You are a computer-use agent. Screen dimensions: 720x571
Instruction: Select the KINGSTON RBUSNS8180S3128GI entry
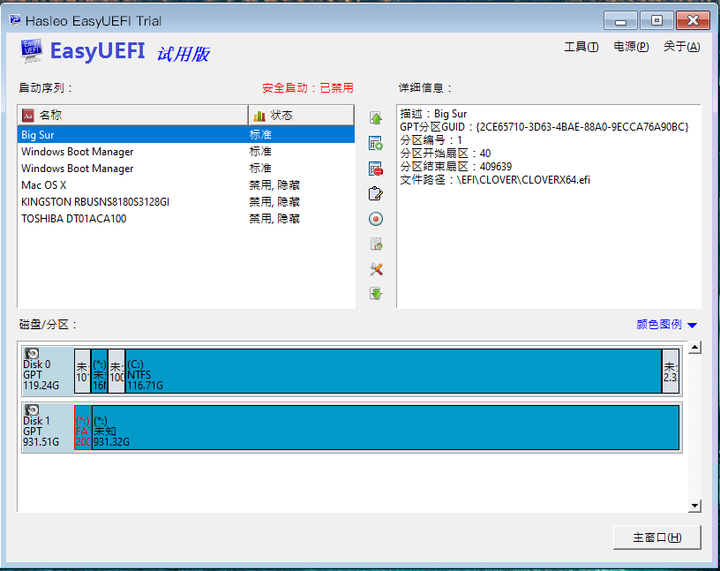pyautogui.click(x=186, y=202)
